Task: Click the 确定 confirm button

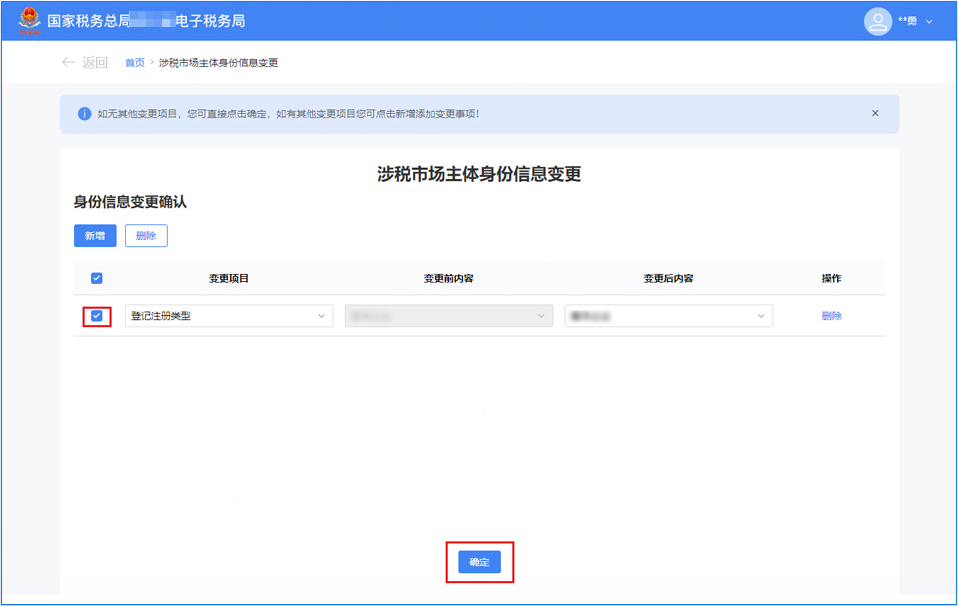Action: [479, 562]
